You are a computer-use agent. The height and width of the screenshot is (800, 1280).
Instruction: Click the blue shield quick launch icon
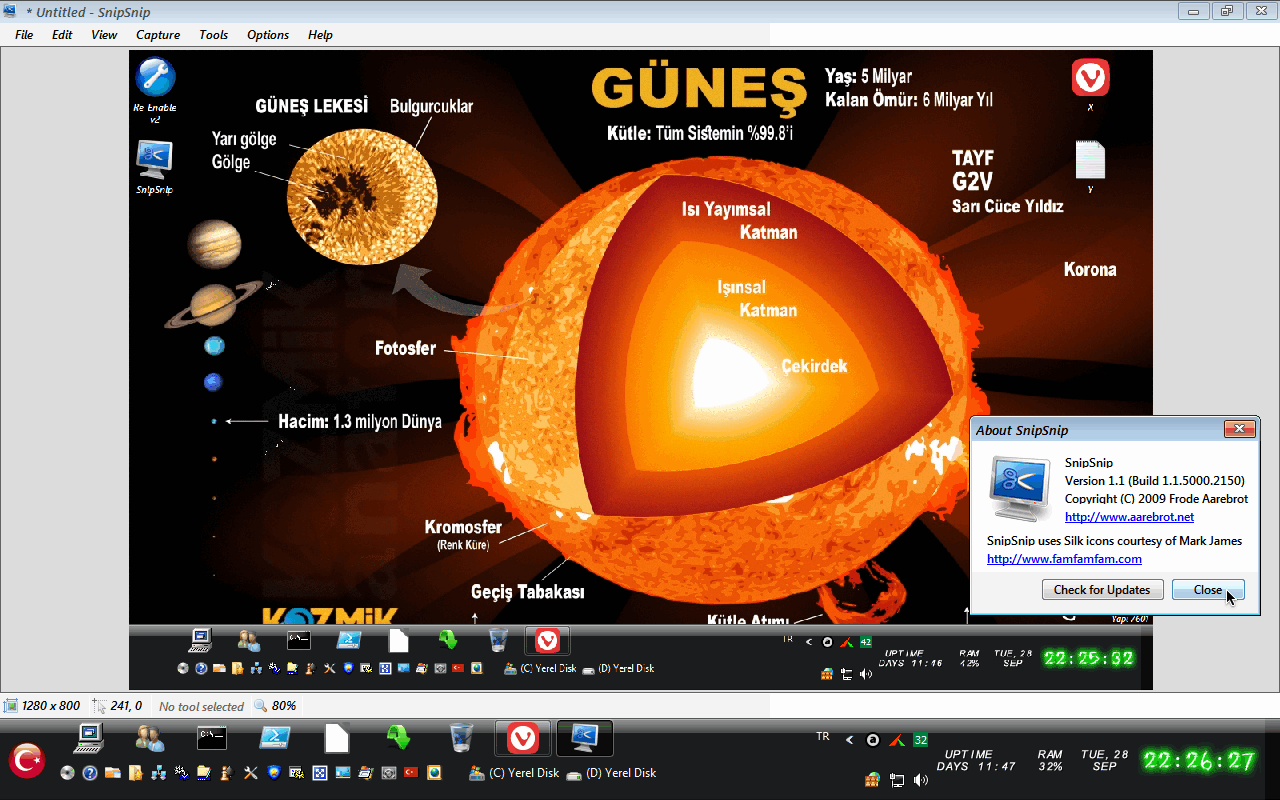(x=273, y=773)
